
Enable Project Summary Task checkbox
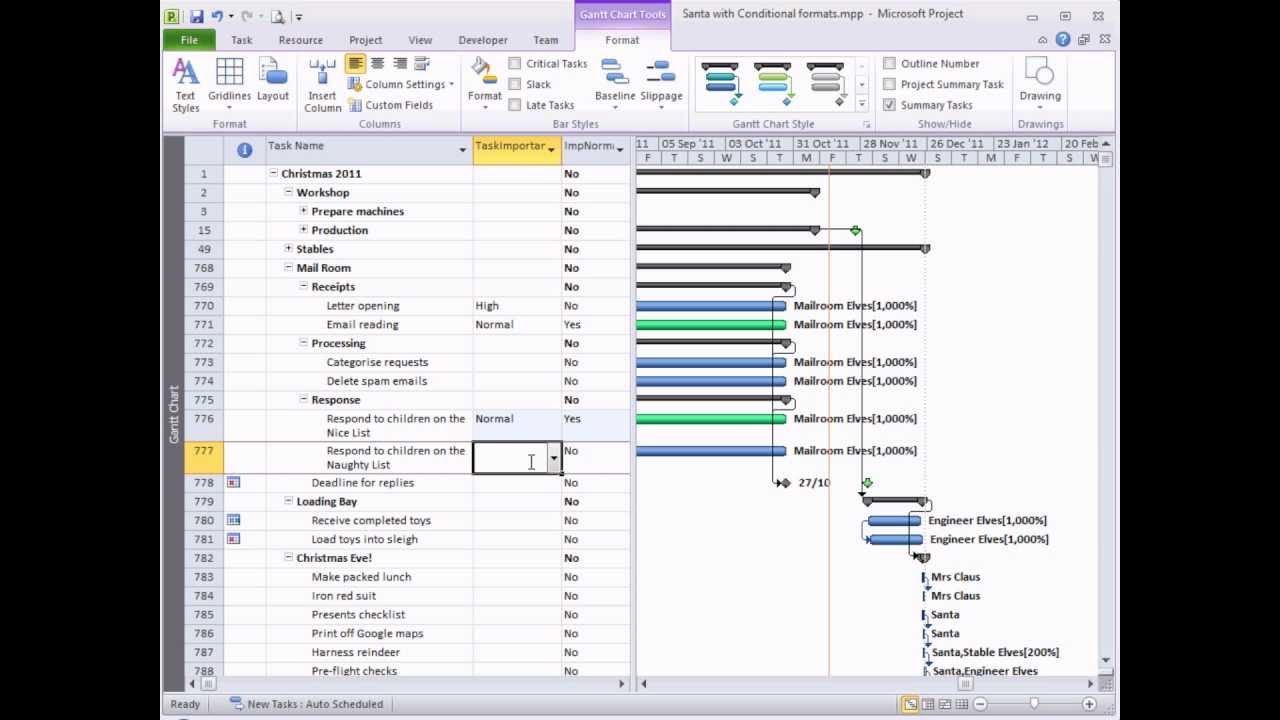(889, 85)
